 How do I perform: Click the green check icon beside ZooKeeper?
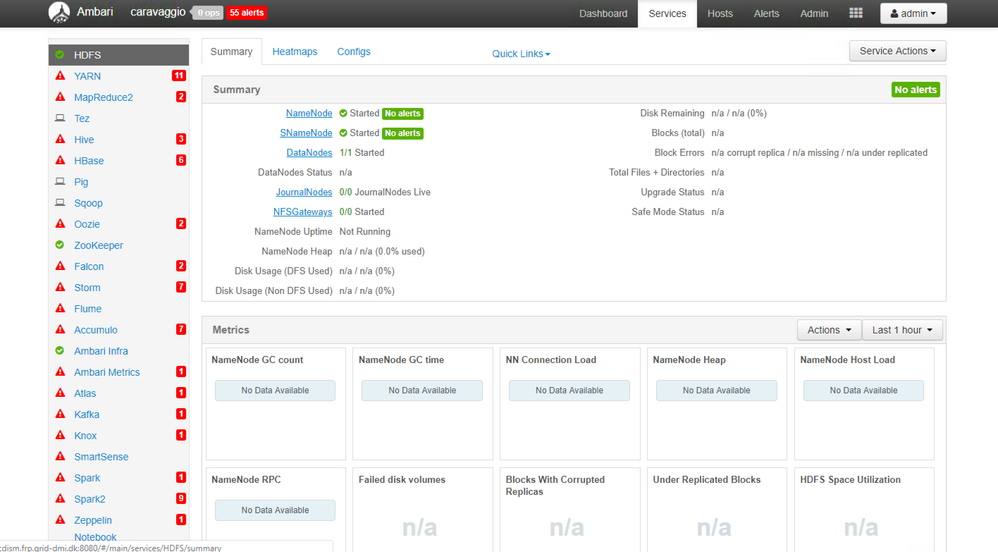(60, 244)
